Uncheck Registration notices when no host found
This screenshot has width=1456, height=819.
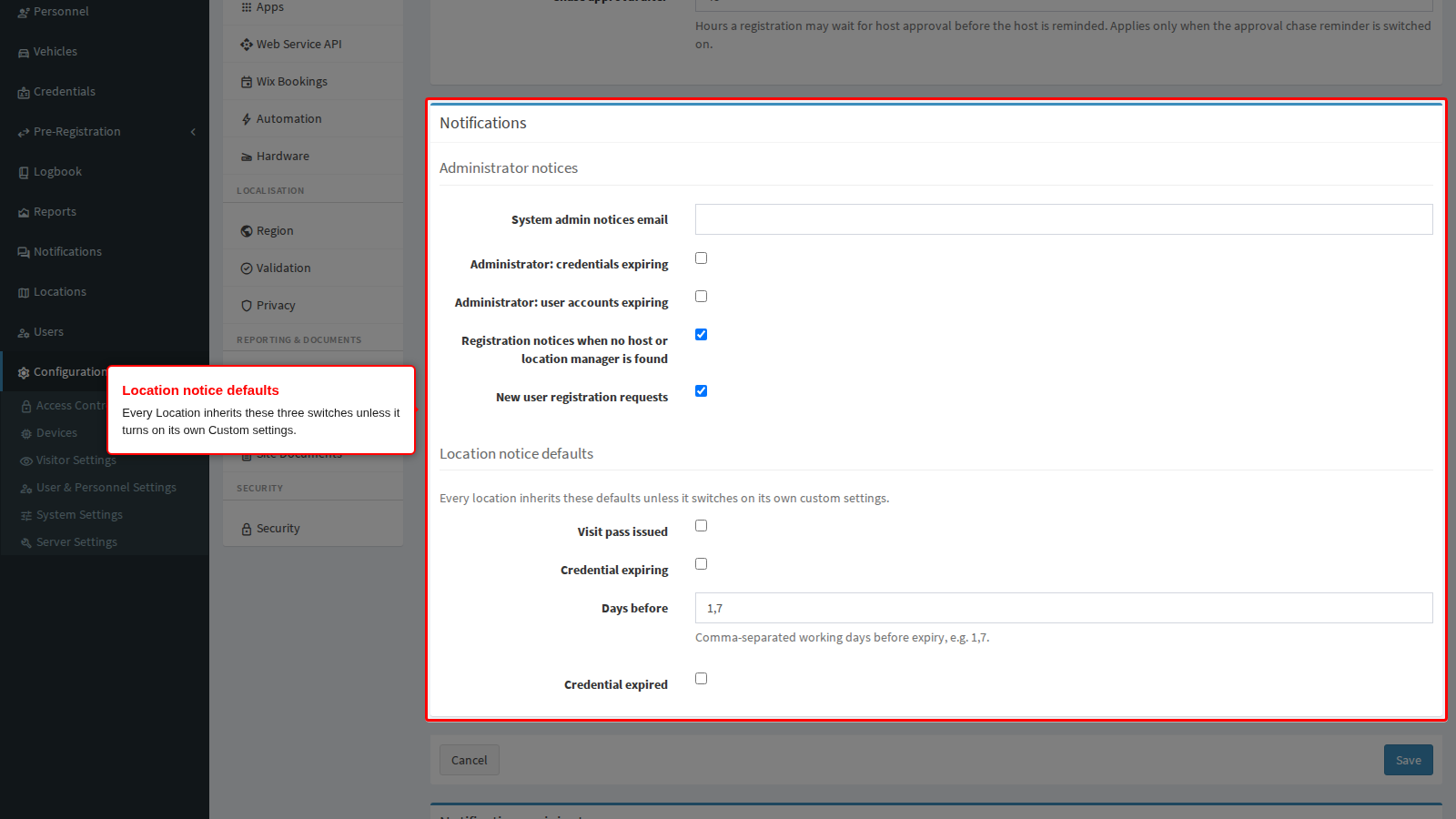click(701, 335)
